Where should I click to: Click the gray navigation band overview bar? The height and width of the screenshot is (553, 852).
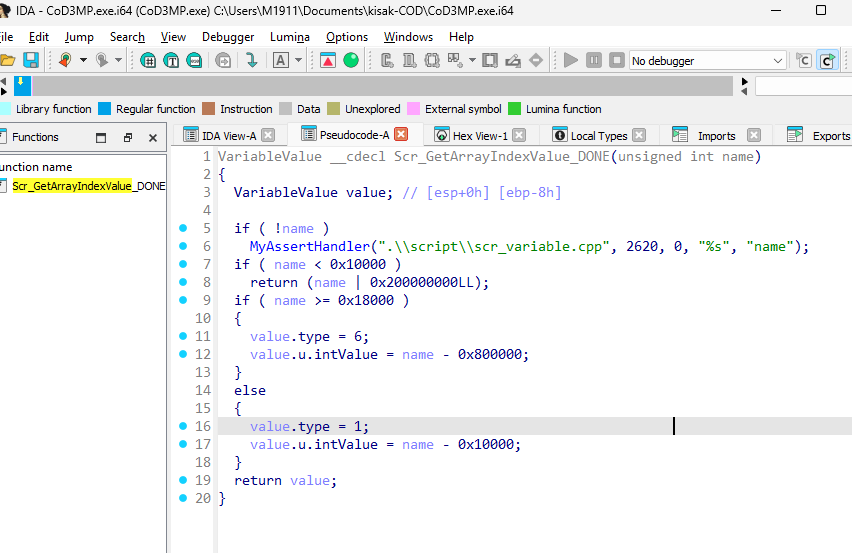(x=382, y=86)
